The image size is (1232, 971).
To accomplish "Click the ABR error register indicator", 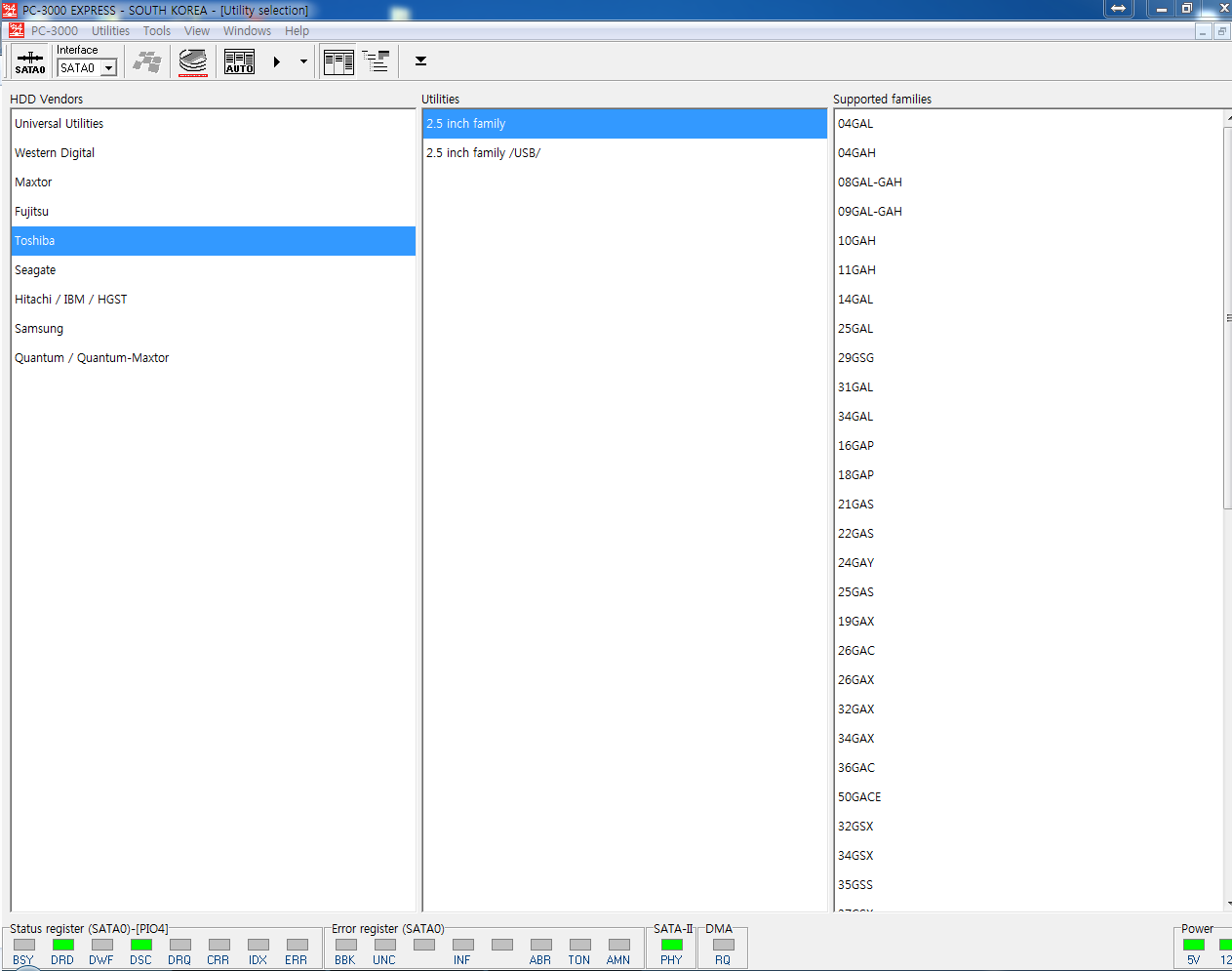I will (540, 945).
